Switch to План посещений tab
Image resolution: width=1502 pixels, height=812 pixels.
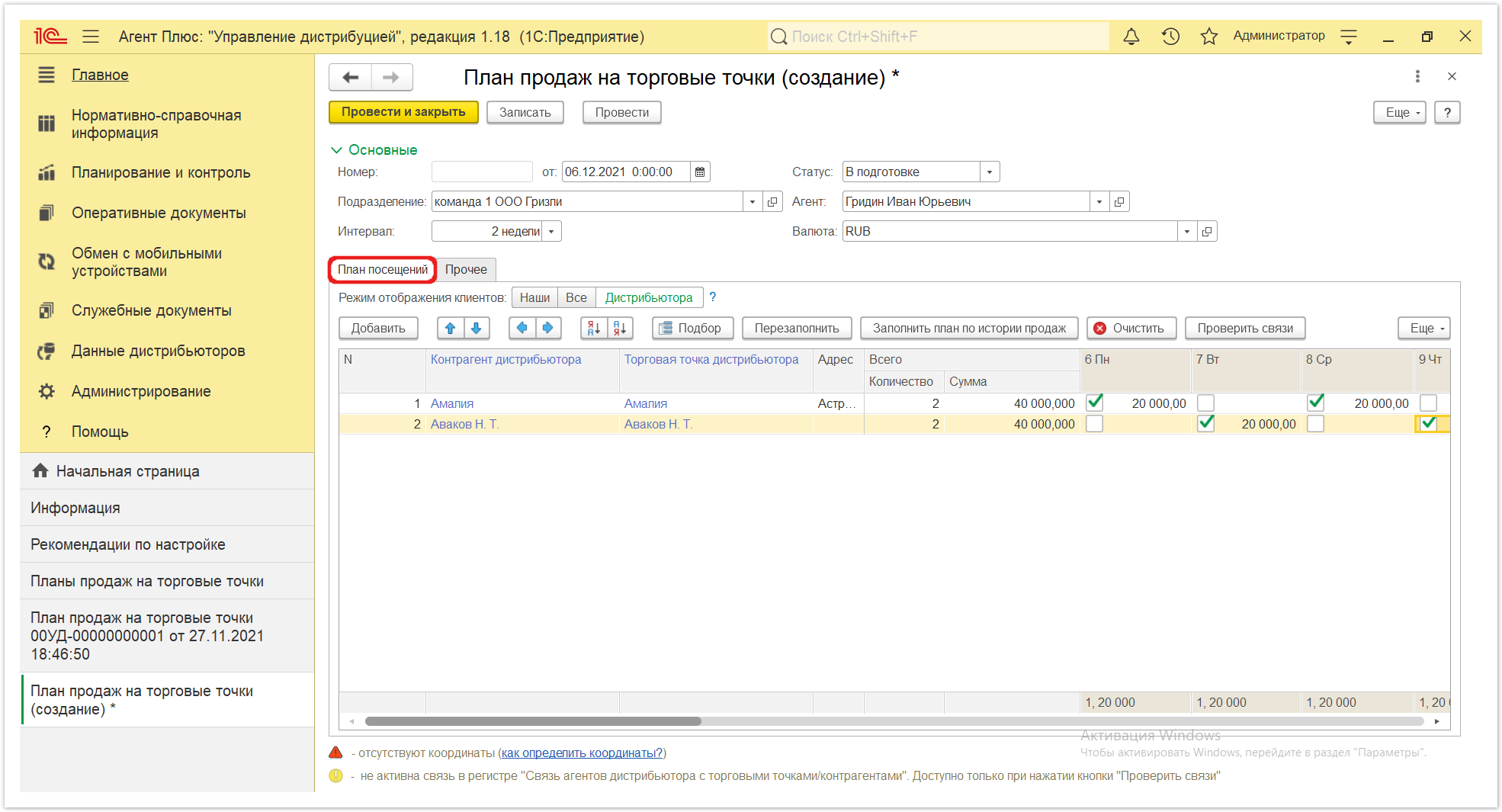(383, 269)
